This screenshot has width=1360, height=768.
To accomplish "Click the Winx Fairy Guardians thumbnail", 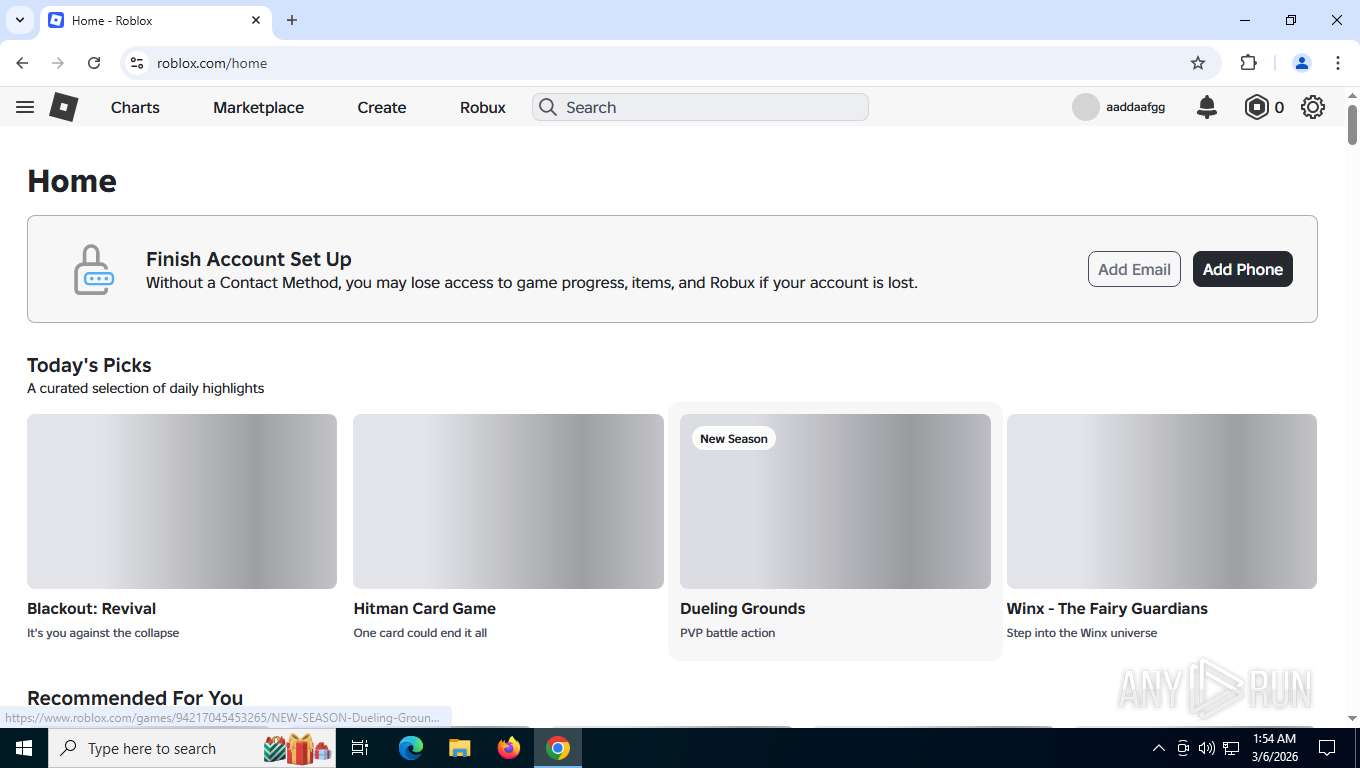I will [x=1162, y=501].
